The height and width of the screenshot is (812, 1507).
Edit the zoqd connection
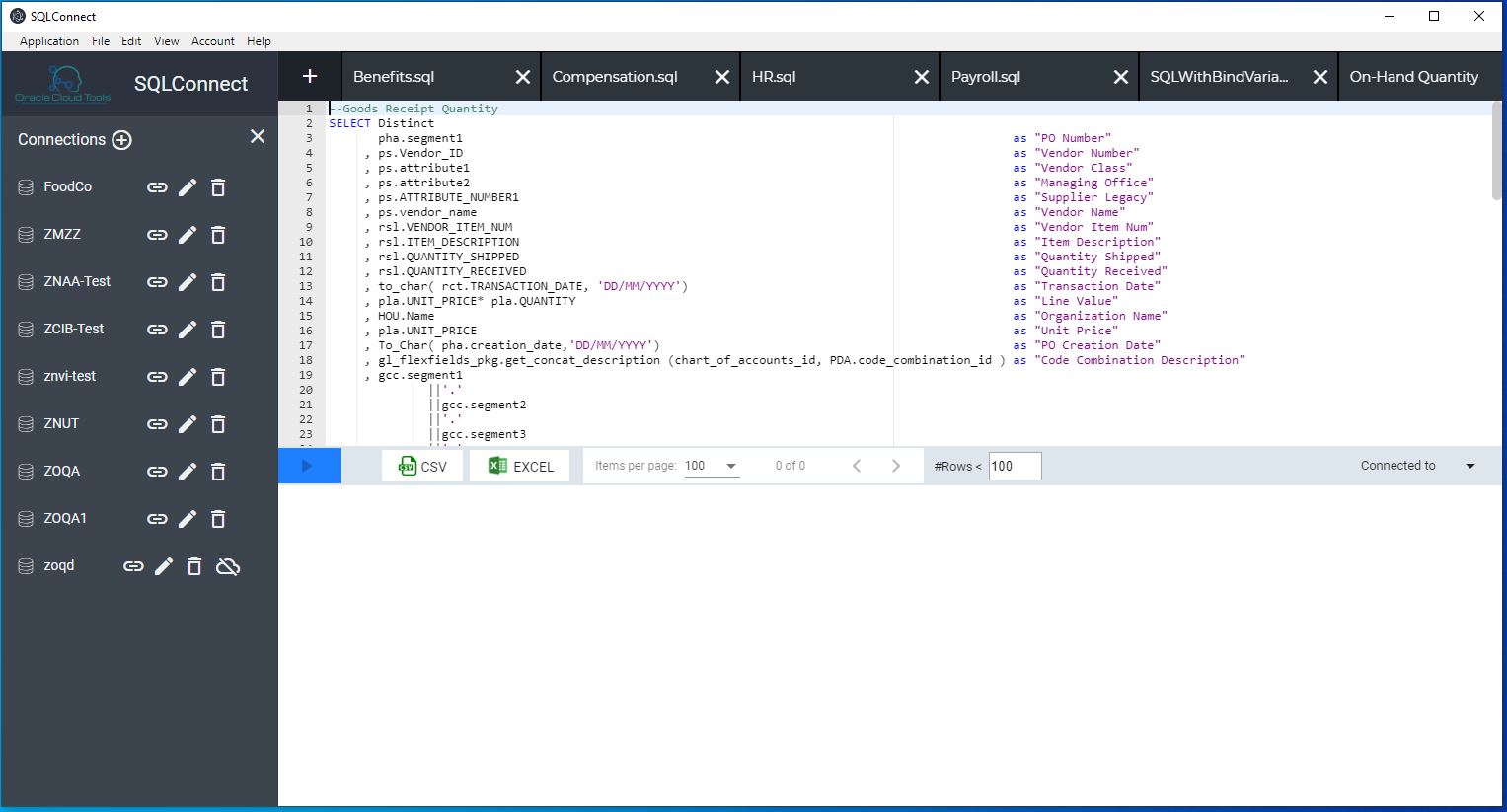164,566
